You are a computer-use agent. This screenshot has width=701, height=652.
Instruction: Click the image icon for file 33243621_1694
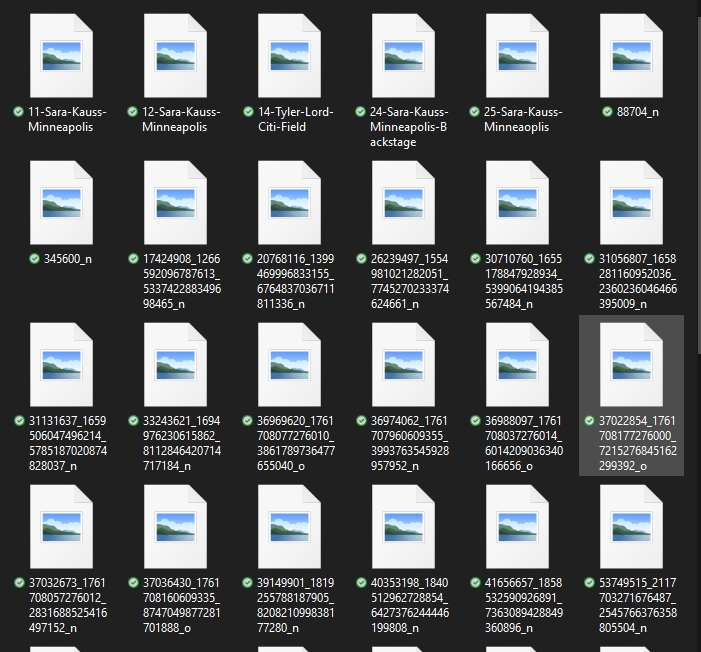175,364
